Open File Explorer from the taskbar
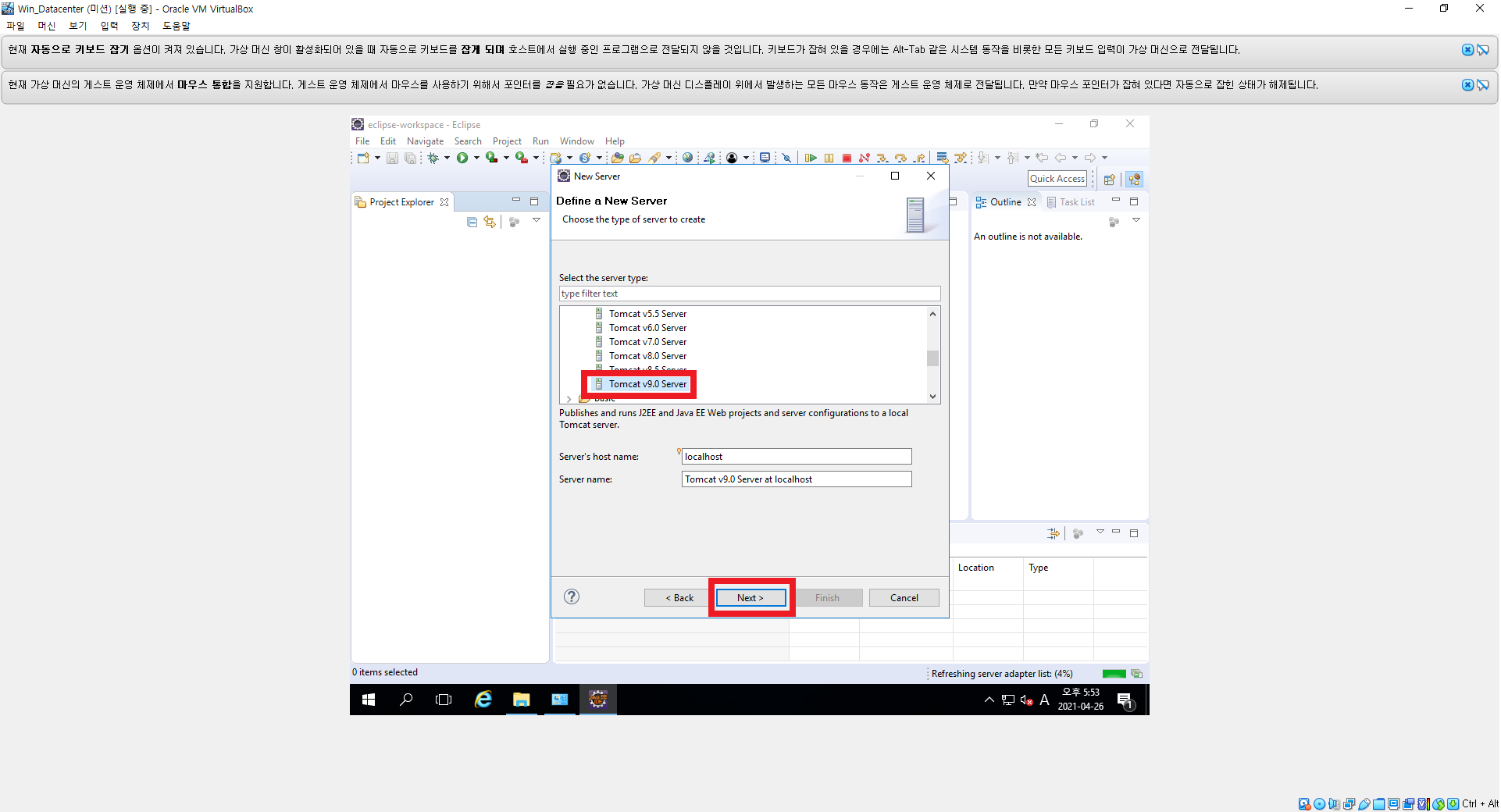 coord(521,700)
